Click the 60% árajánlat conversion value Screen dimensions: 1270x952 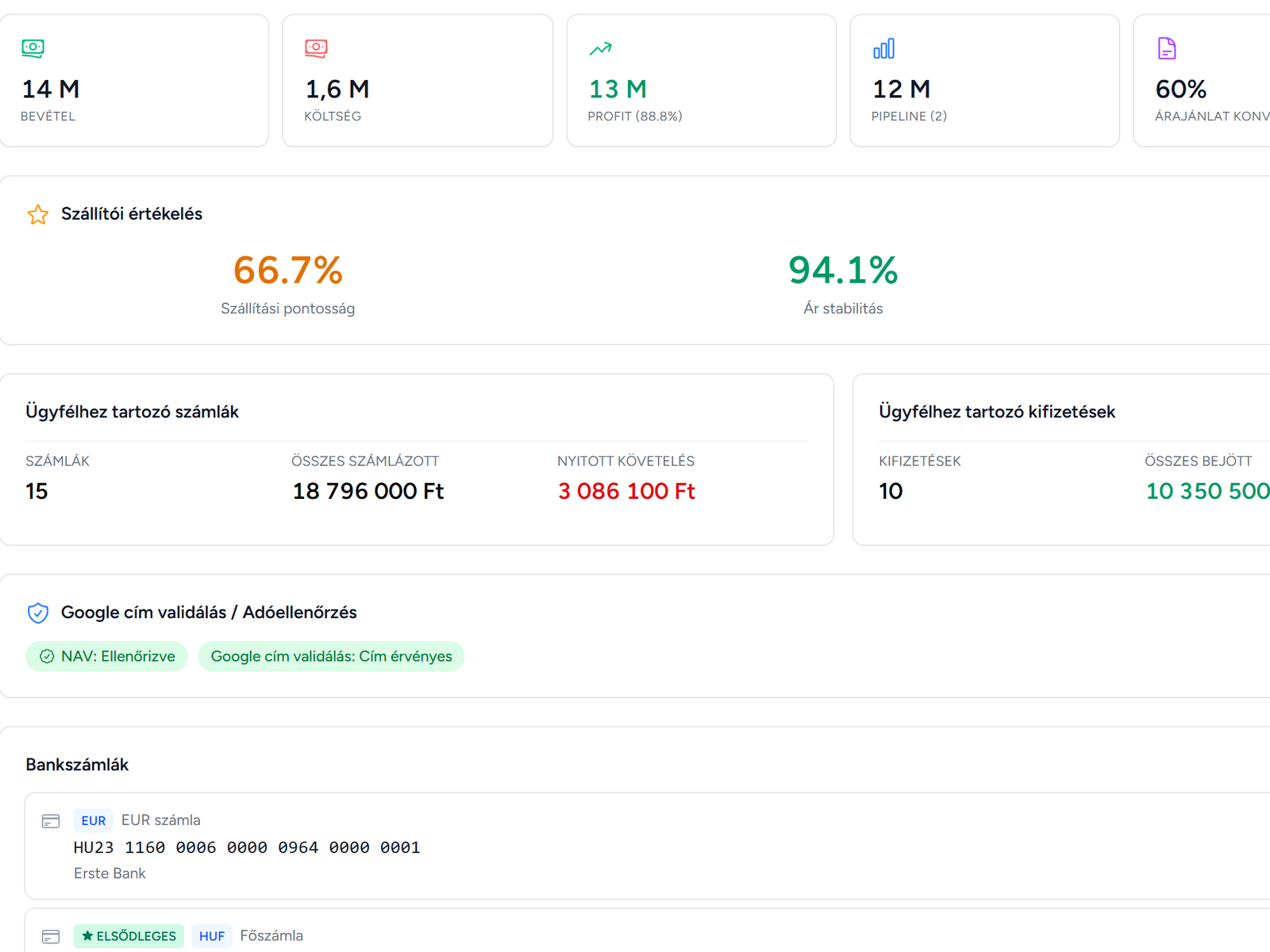point(1181,89)
